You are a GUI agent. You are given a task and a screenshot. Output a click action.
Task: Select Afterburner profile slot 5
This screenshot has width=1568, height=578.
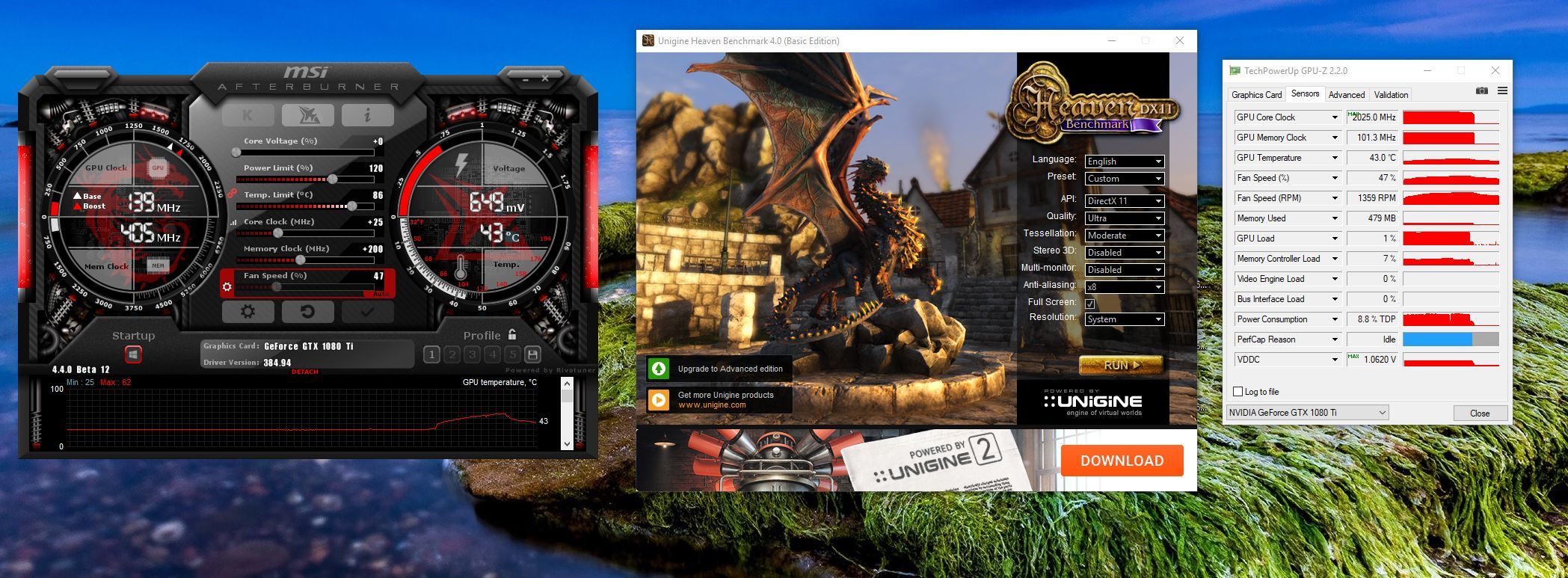pos(512,354)
